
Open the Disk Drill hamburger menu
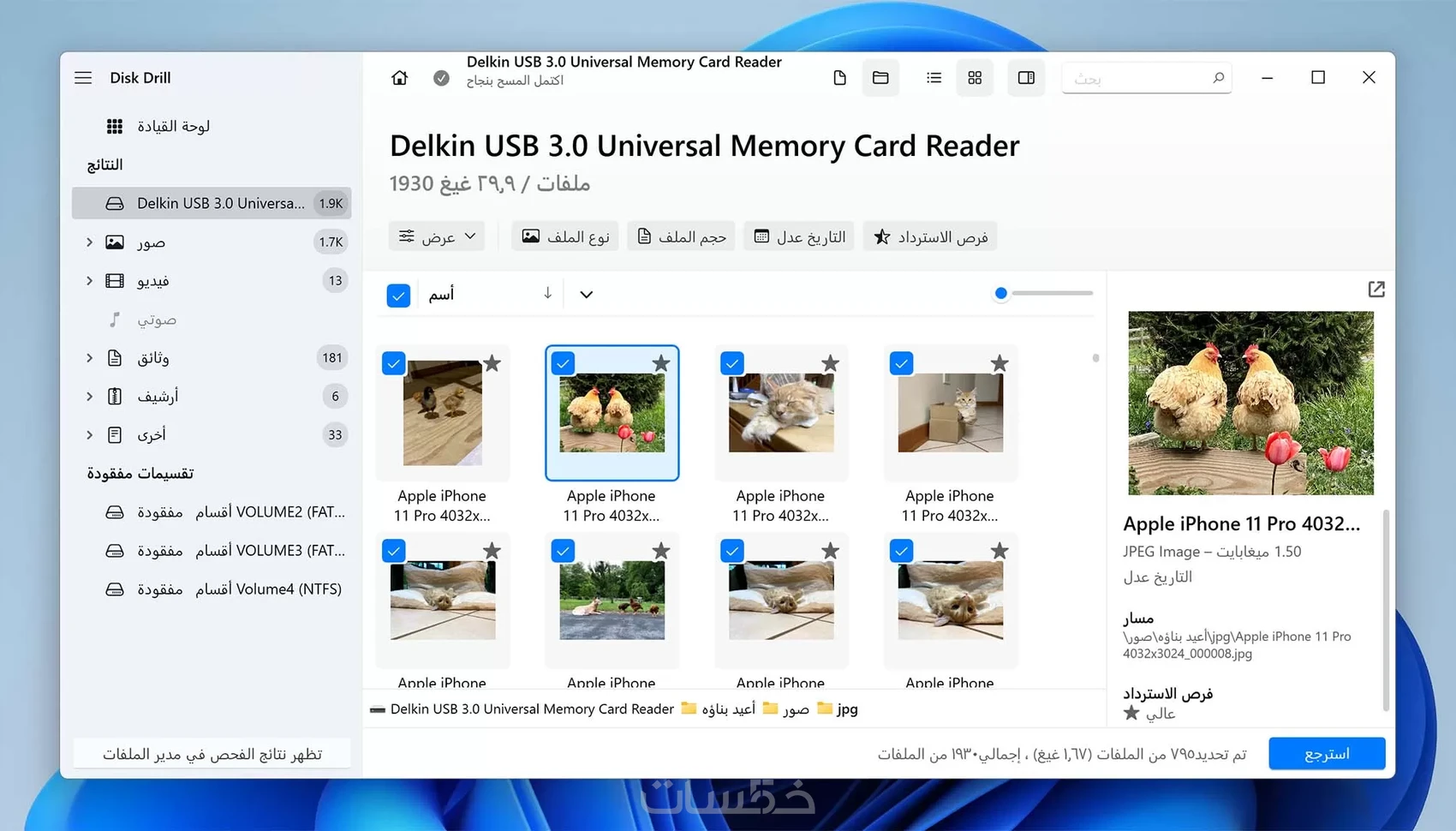click(x=83, y=78)
